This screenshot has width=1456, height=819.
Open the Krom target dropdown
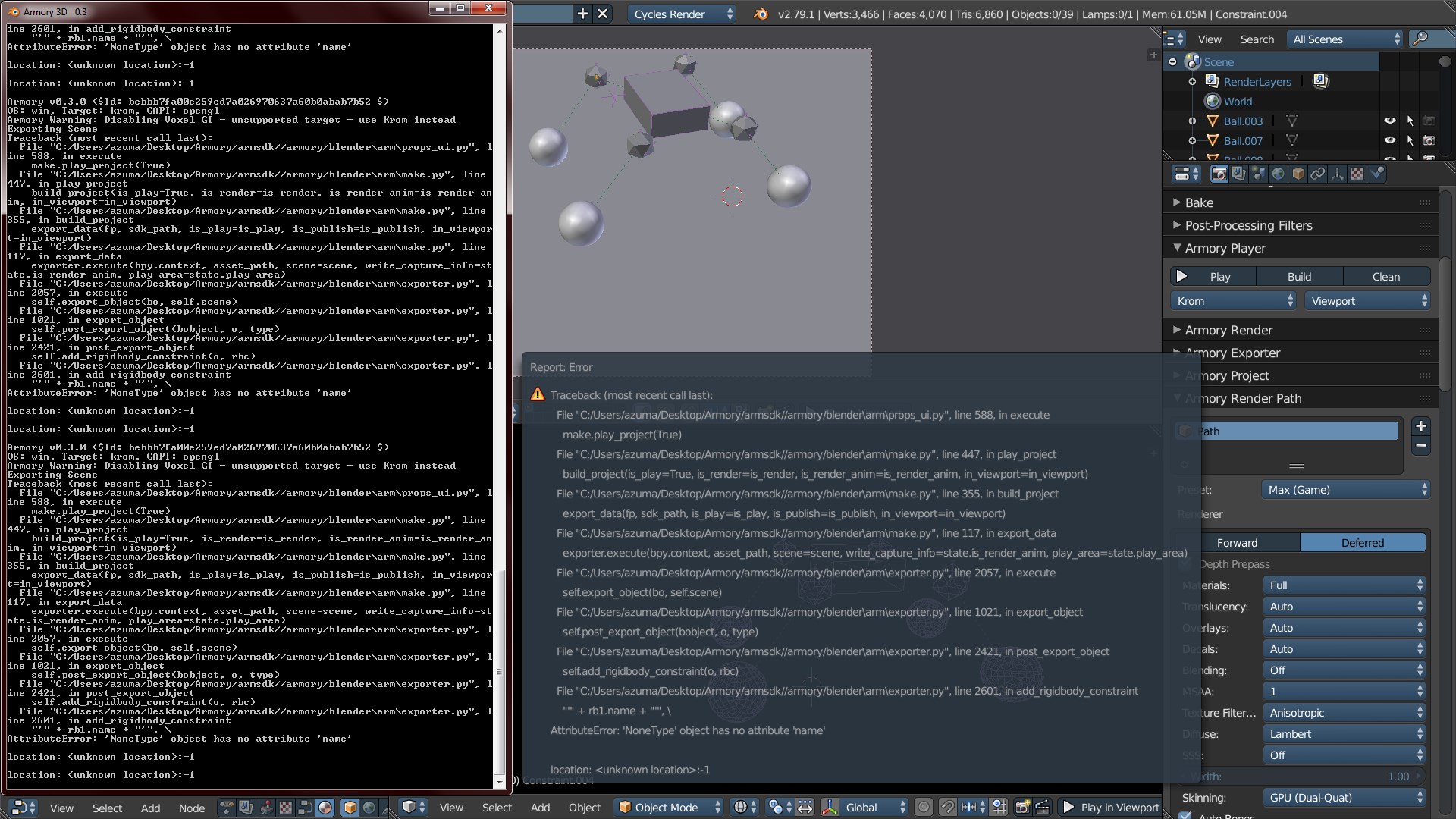click(x=1233, y=300)
